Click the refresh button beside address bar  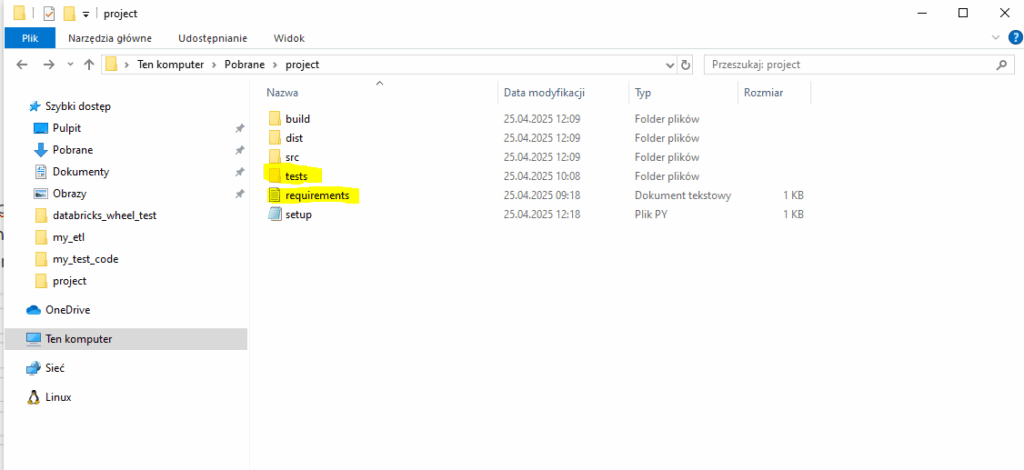click(685, 65)
